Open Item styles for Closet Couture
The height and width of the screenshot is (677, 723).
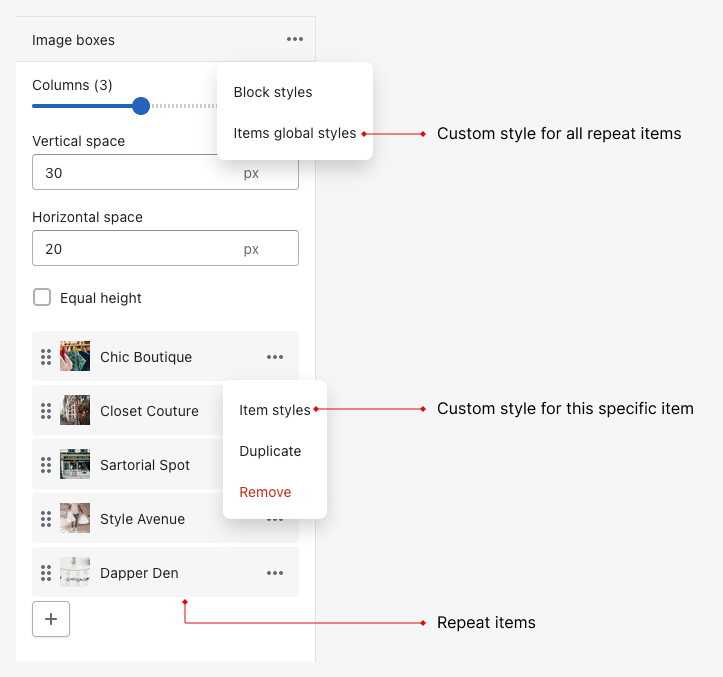pyautogui.click(x=274, y=410)
